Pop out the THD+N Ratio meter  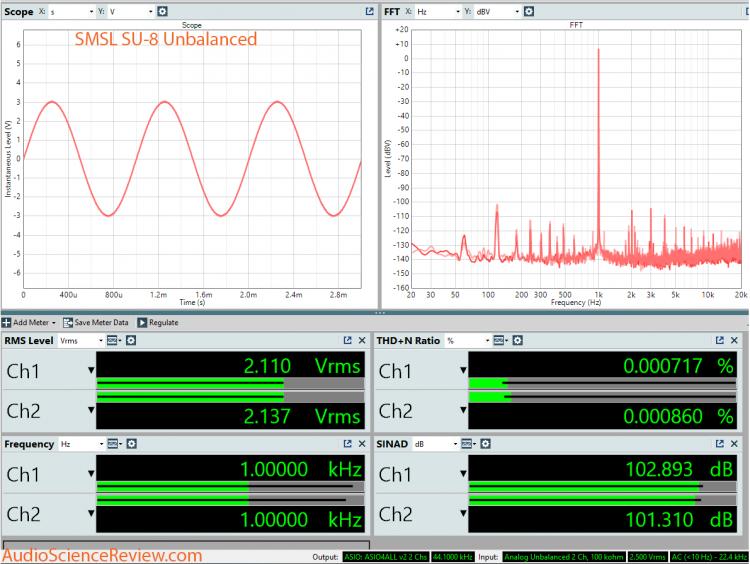coord(719,341)
